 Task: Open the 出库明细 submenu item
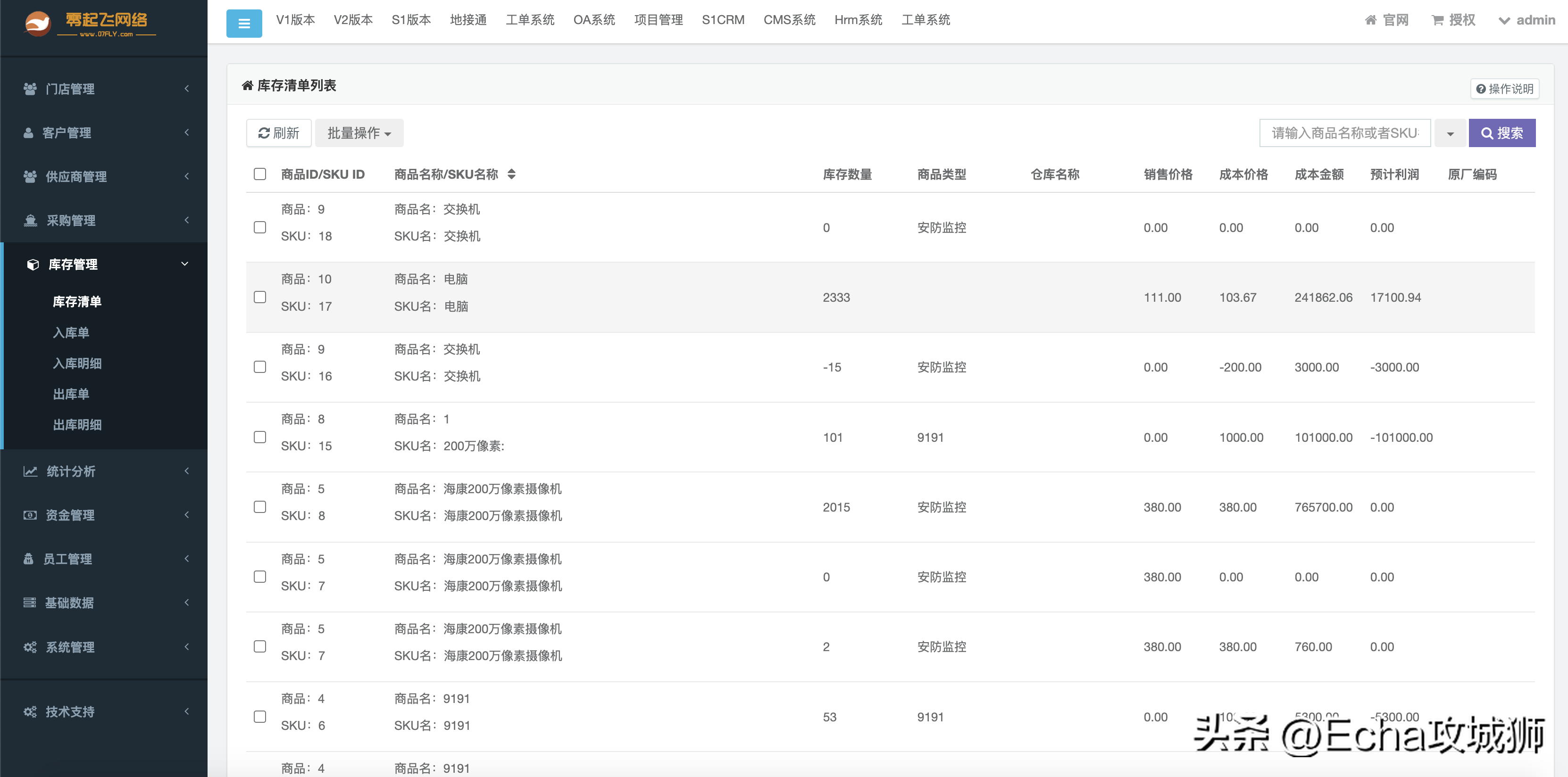[77, 425]
